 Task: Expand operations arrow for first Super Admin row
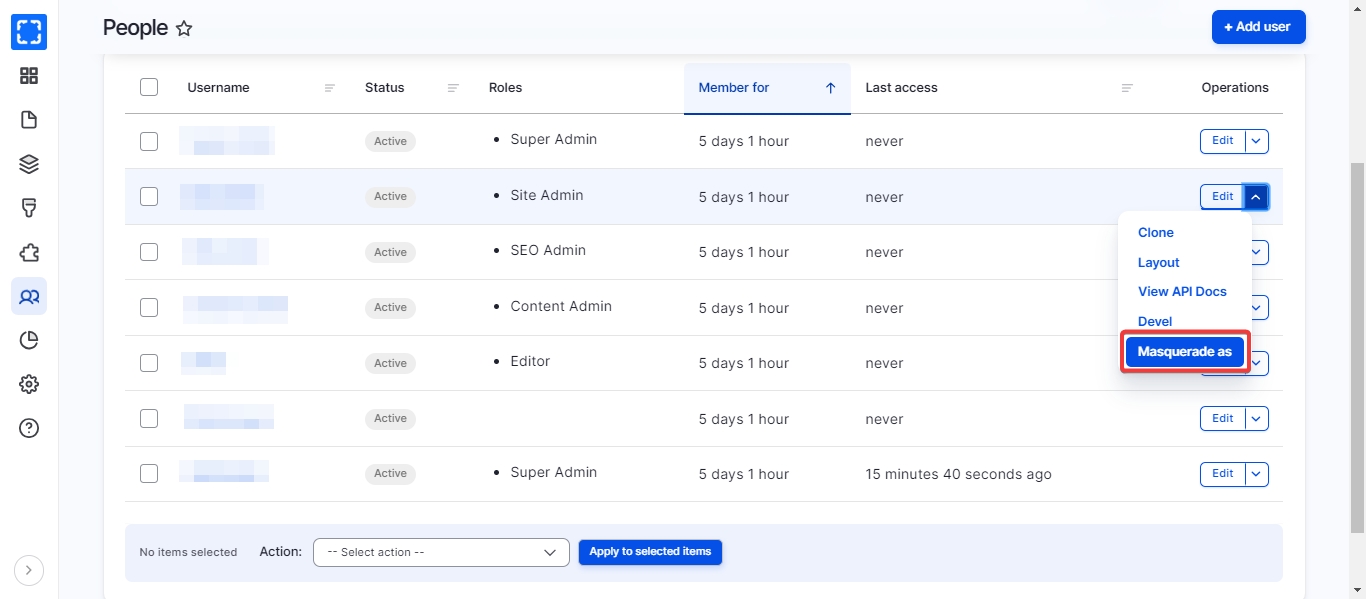coord(1257,142)
